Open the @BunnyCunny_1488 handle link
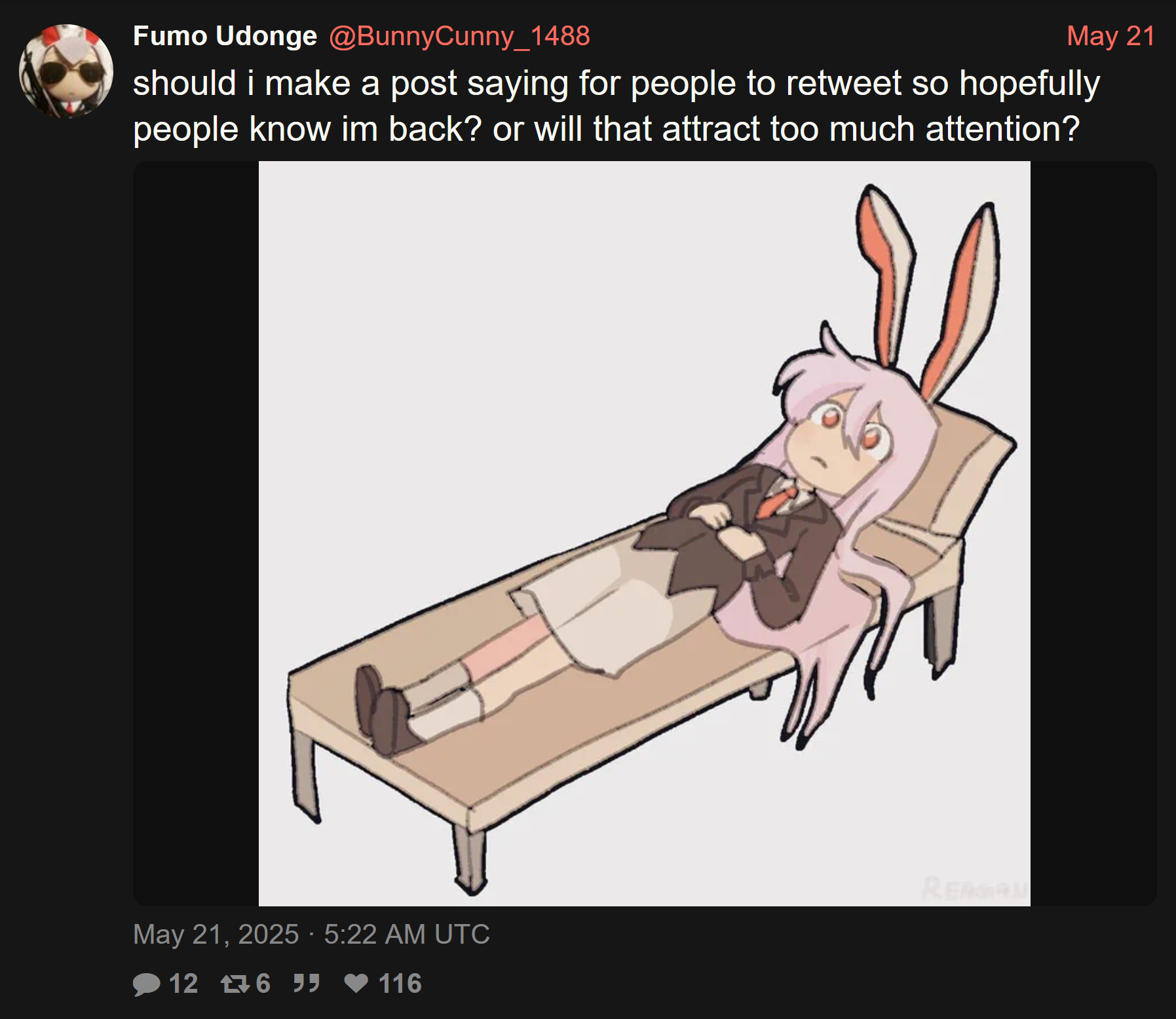Viewport: 1176px width, 1019px height. 459,36
